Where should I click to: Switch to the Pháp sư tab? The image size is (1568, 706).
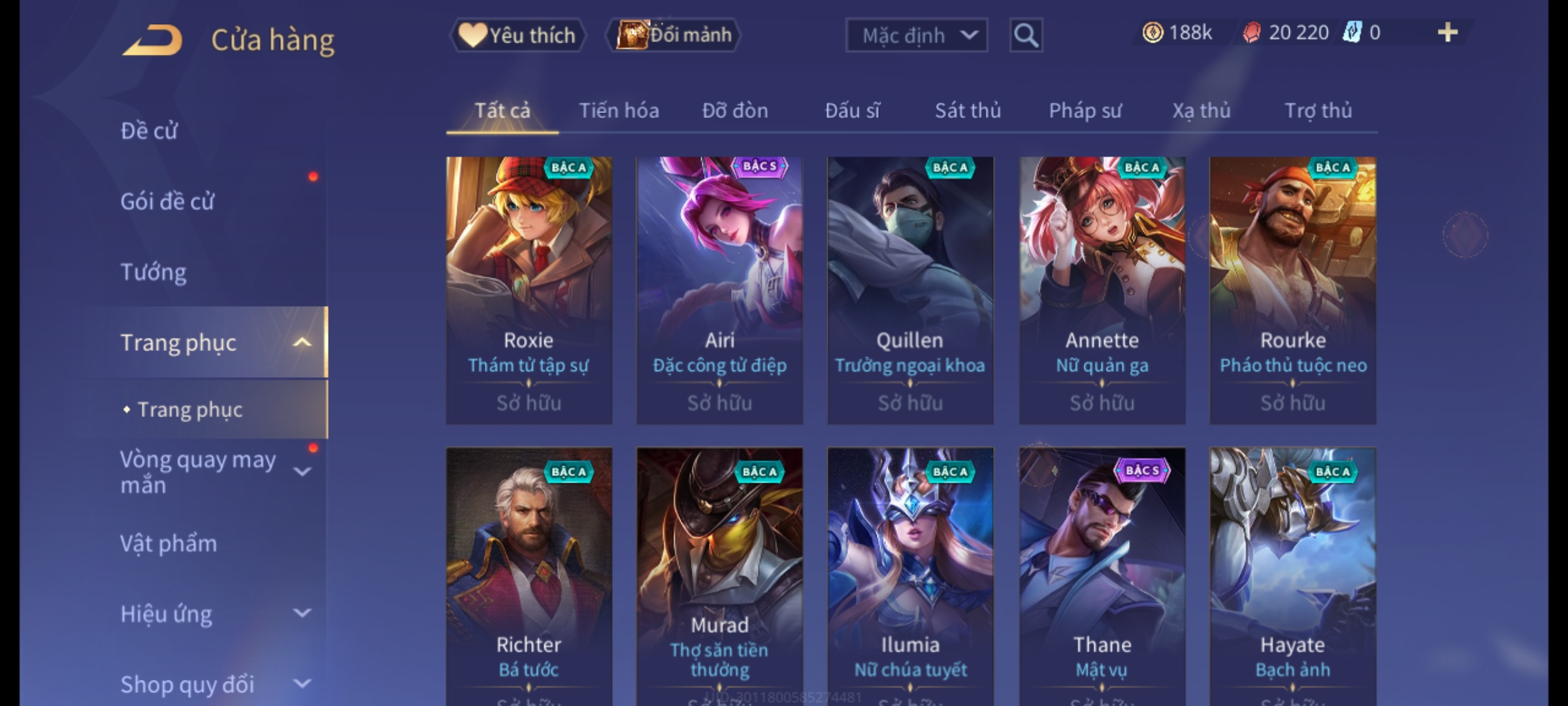tap(1085, 110)
